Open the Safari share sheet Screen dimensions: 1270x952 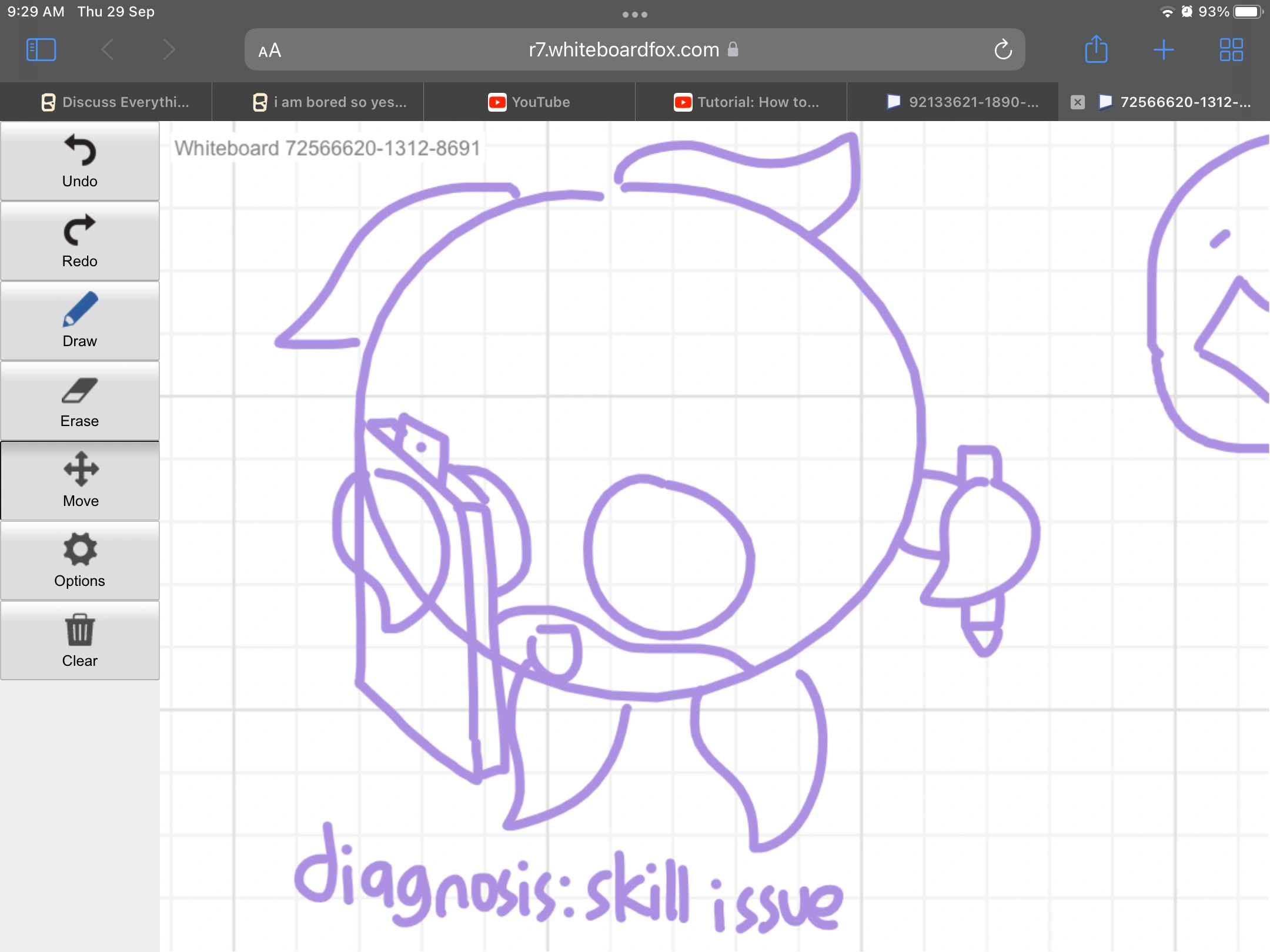(1096, 49)
